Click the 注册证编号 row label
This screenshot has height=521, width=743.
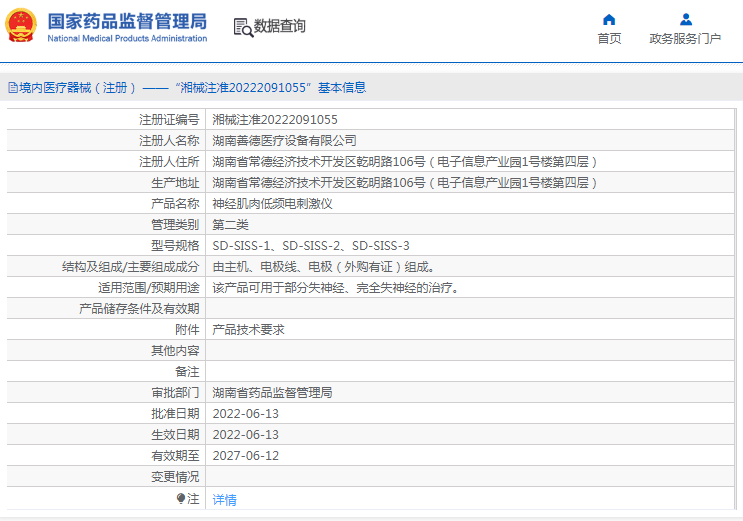tap(169, 119)
